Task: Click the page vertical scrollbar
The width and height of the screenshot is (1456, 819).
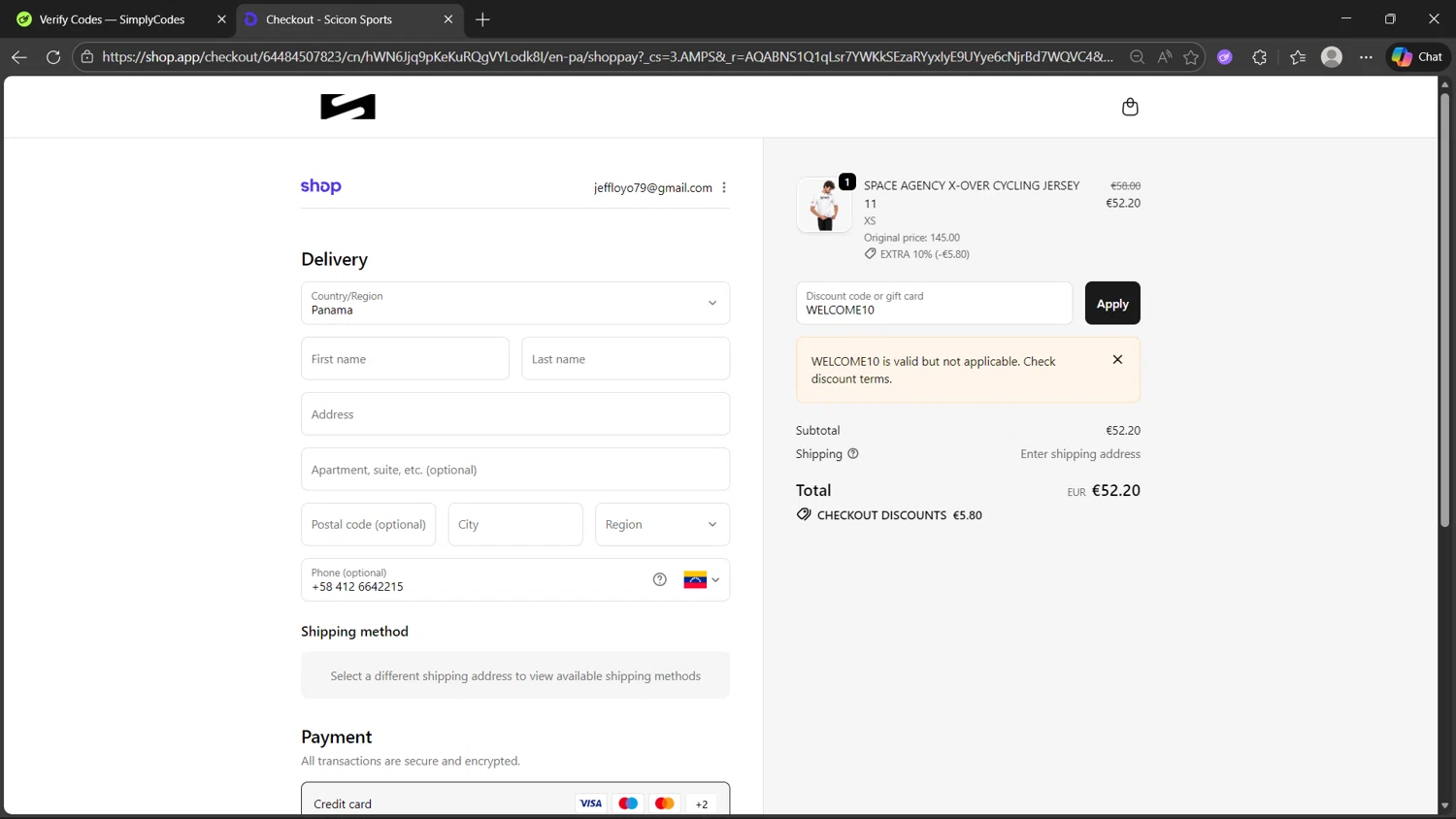Action: (1444, 311)
